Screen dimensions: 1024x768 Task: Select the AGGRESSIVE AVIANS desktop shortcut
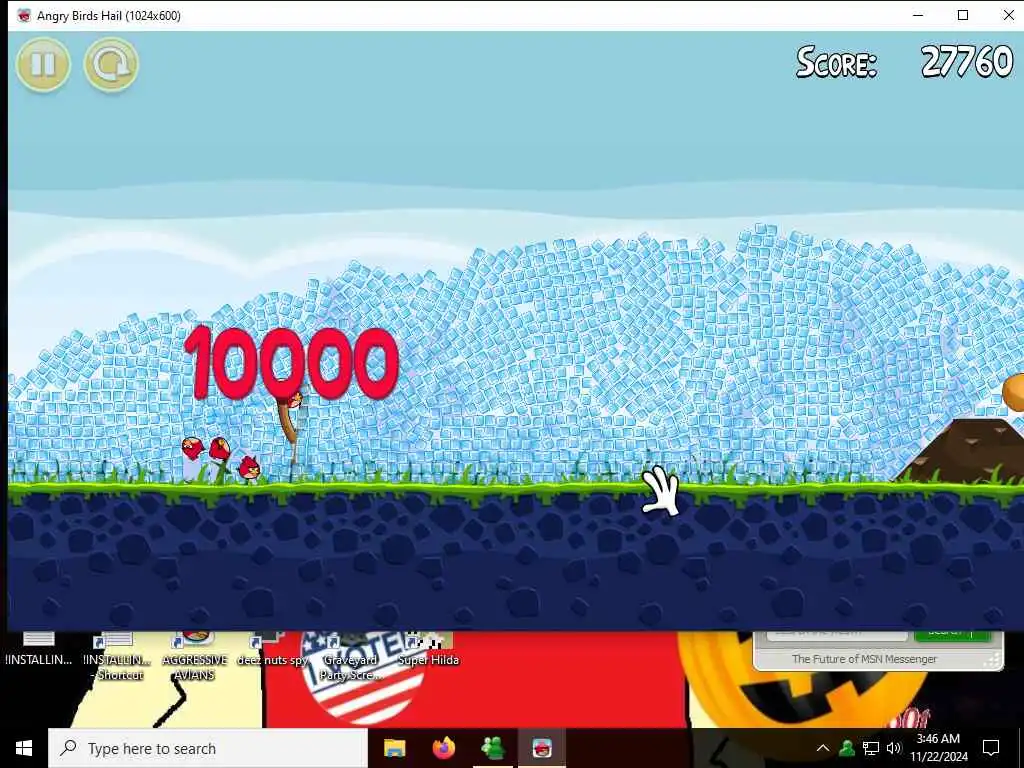(x=195, y=656)
